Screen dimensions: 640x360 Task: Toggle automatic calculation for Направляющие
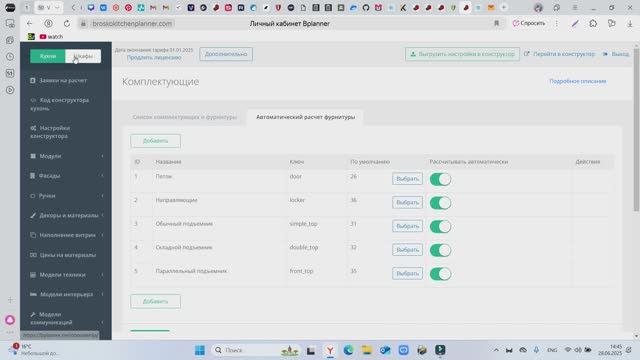[x=440, y=203]
